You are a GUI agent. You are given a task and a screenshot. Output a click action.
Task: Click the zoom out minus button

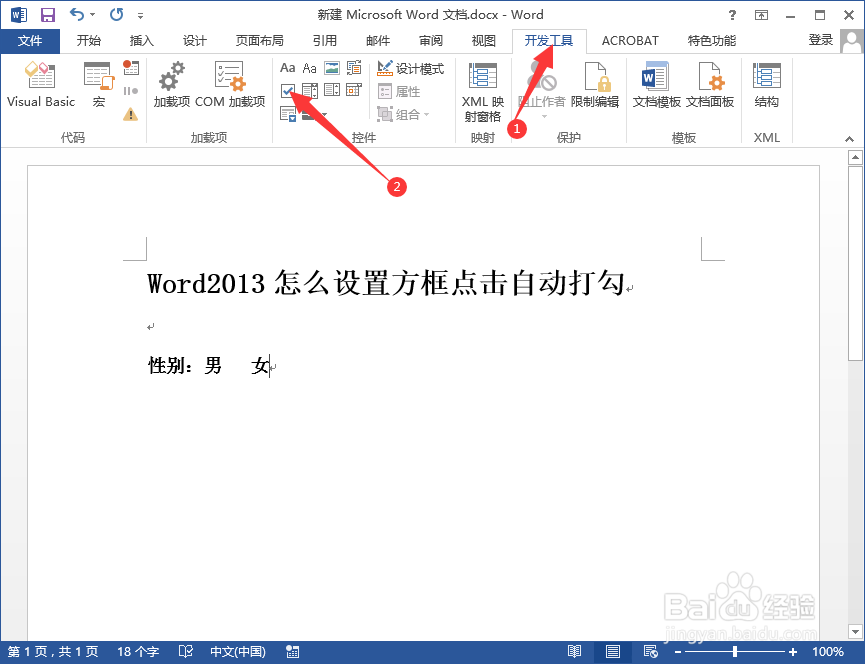click(x=678, y=652)
